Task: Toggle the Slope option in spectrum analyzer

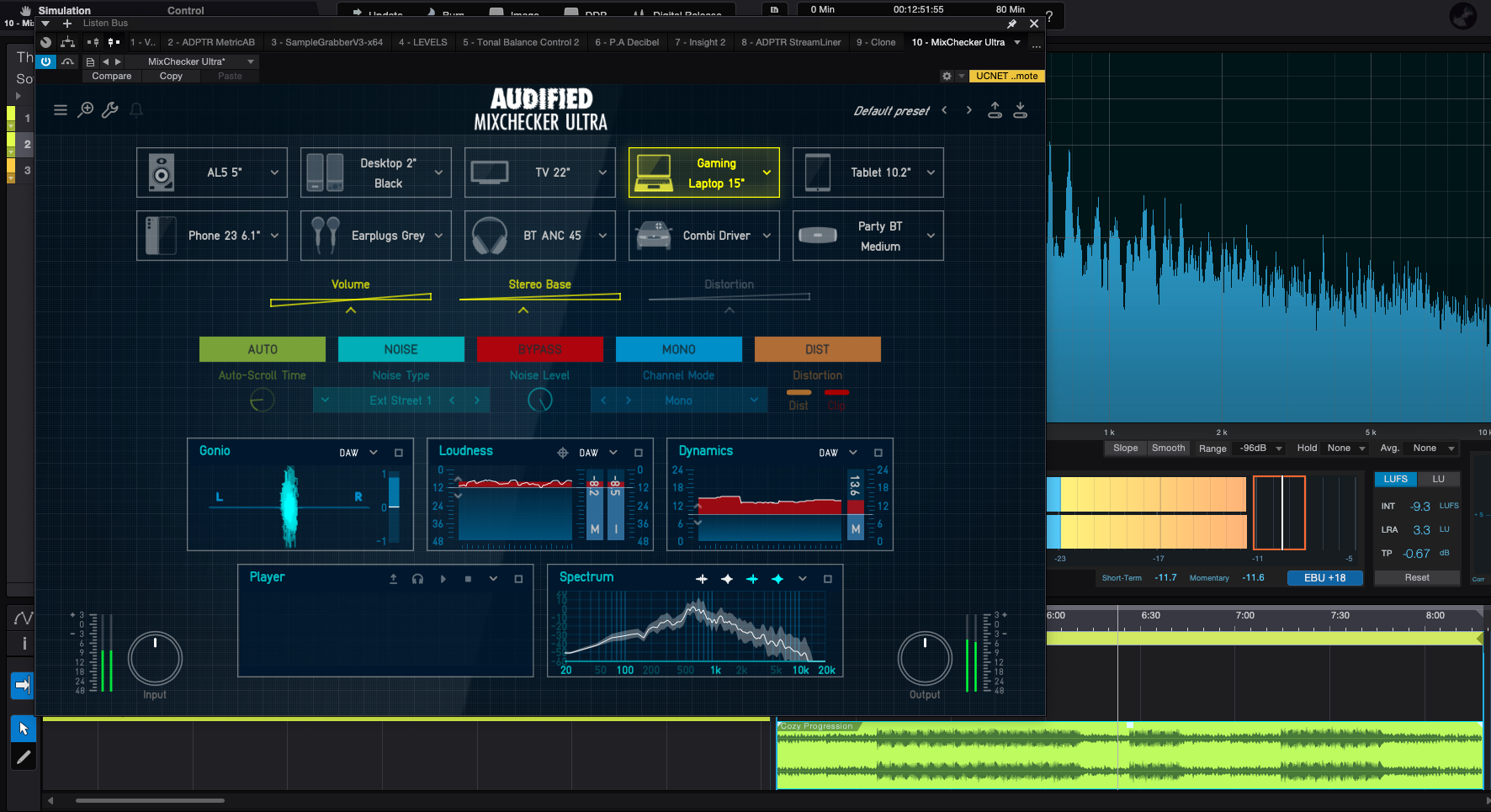Action: (1125, 448)
